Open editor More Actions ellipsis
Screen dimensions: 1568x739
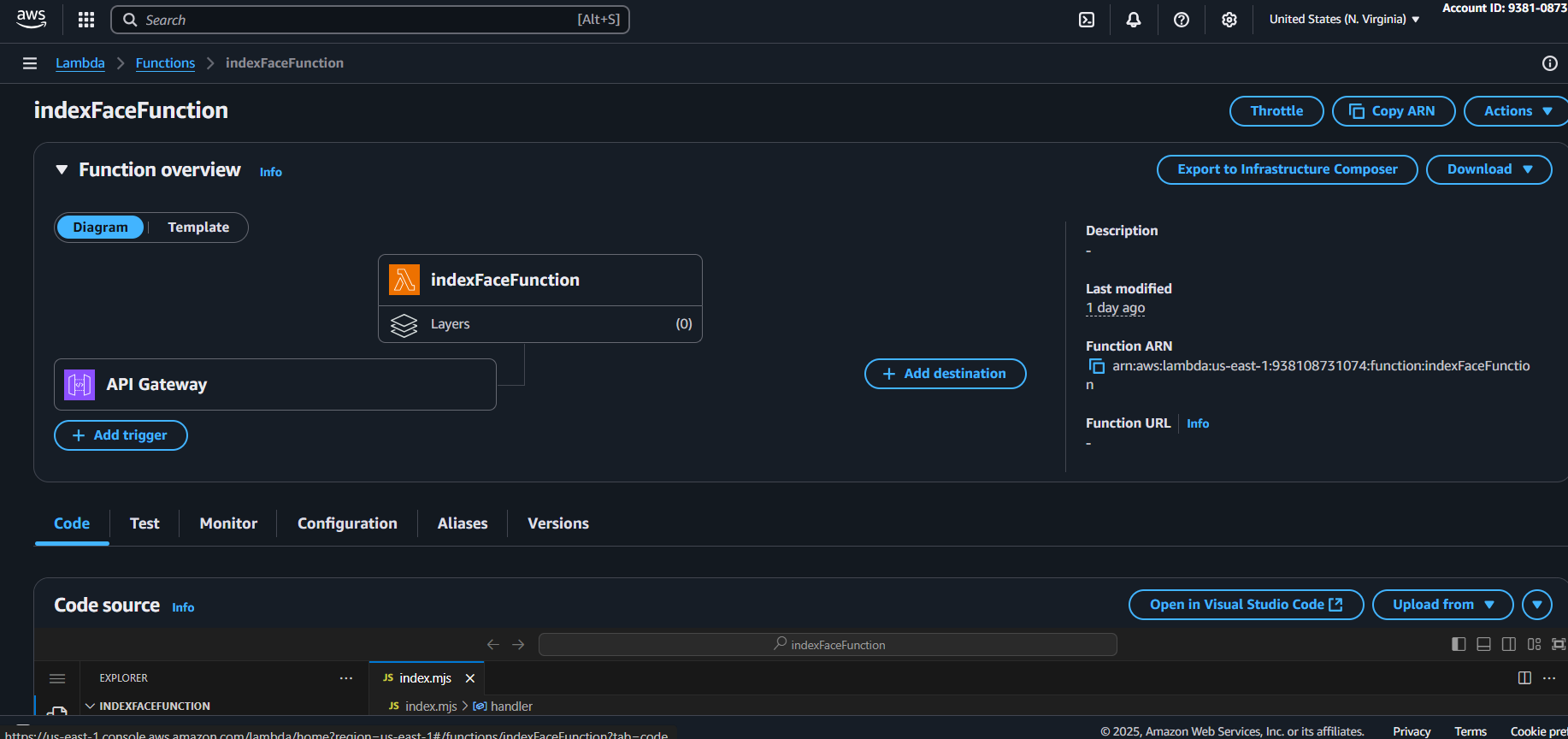pyautogui.click(x=1549, y=678)
